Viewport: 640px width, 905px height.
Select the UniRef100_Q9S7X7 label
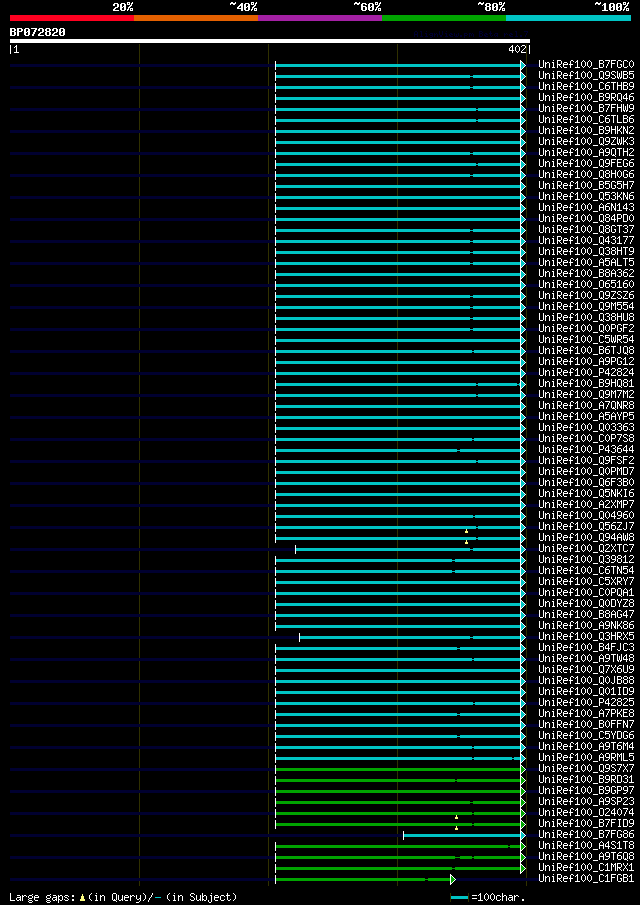pos(586,768)
